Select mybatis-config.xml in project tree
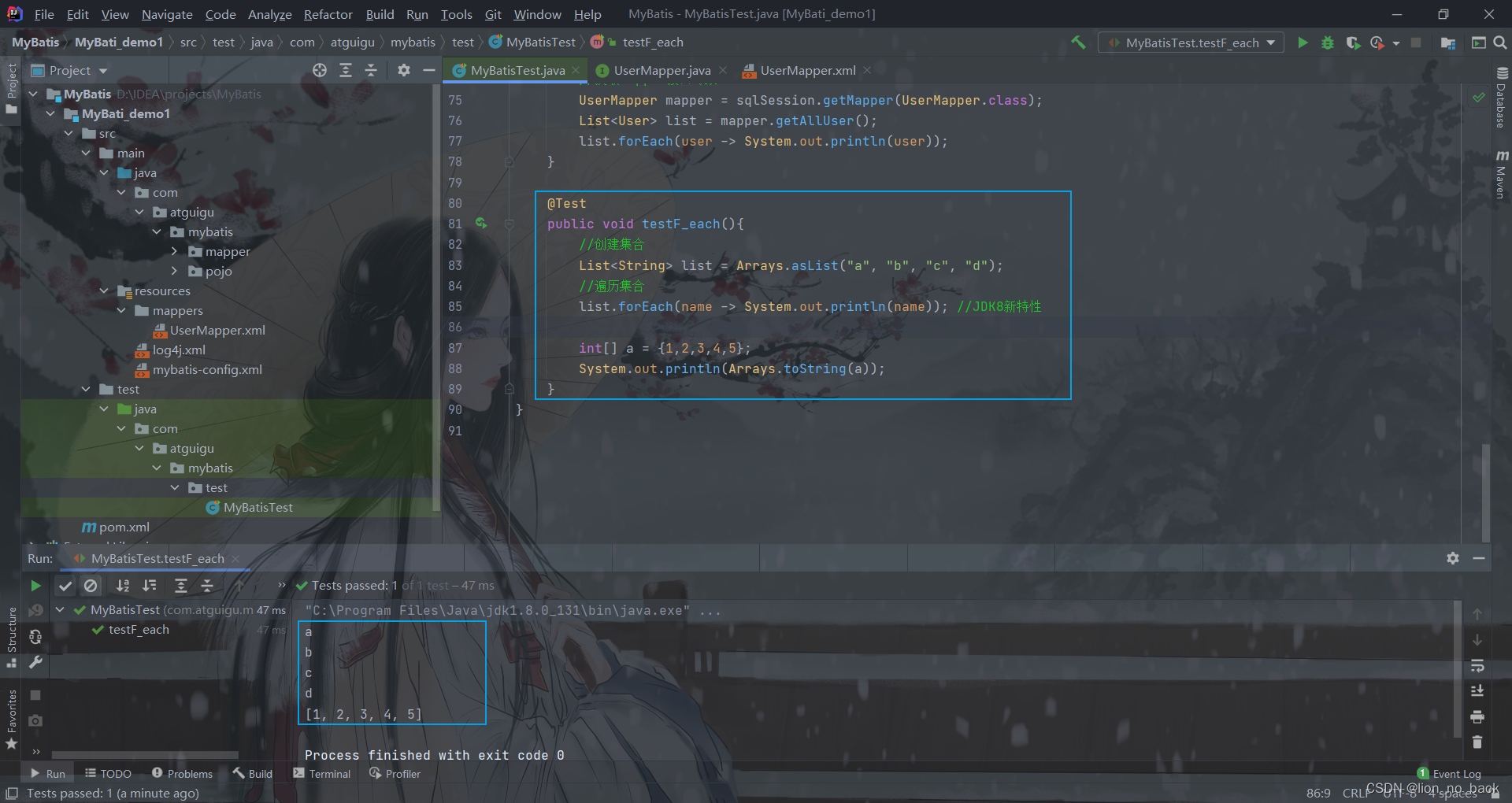 tap(207, 369)
